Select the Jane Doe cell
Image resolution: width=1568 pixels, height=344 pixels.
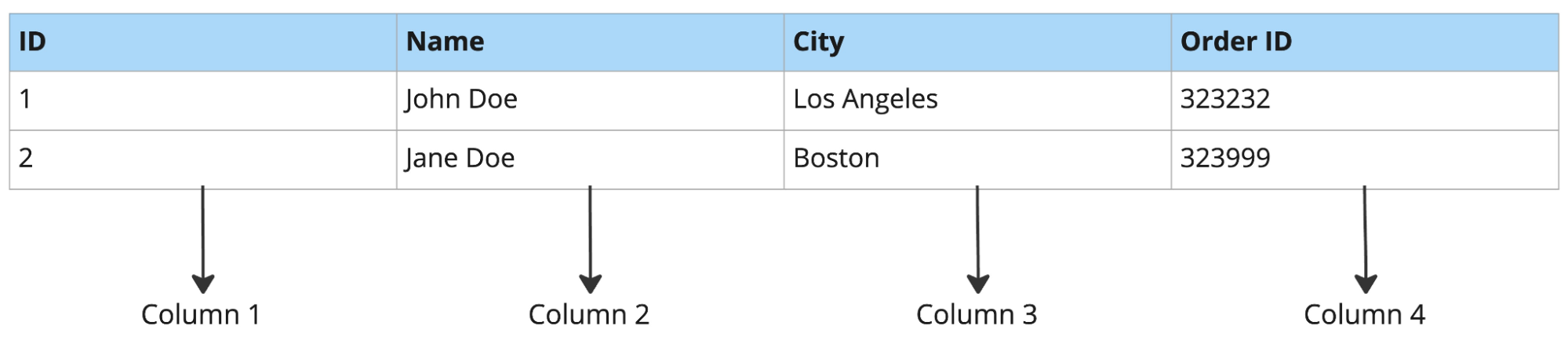coord(460,159)
